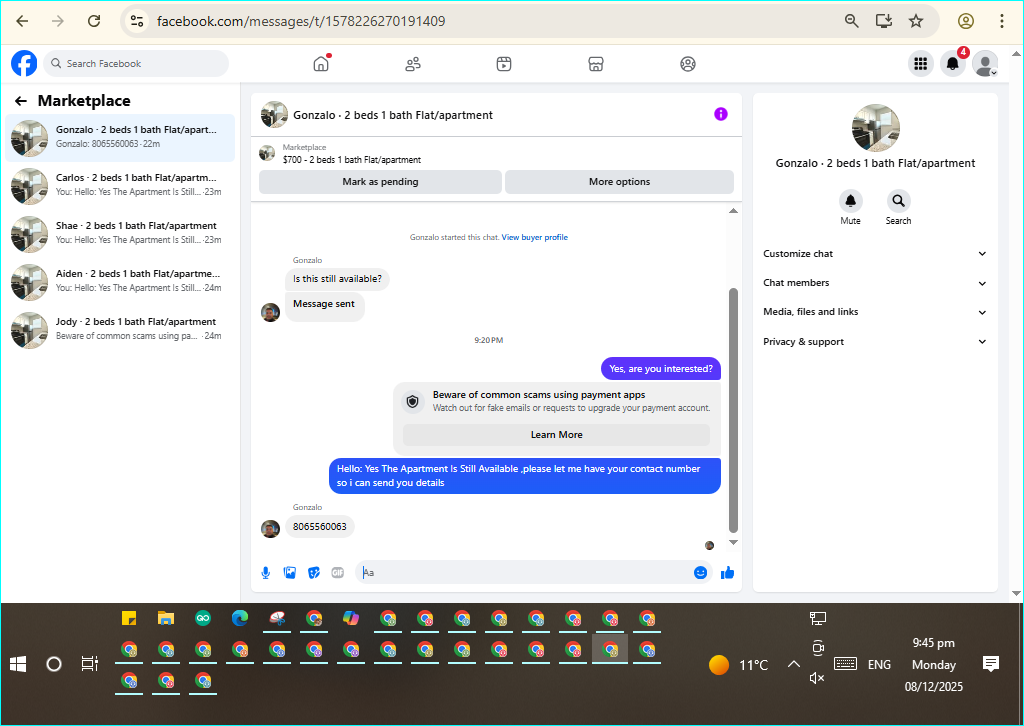This screenshot has height=726, width=1024.
Task: Reload the page
Action: [x=94, y=21]
